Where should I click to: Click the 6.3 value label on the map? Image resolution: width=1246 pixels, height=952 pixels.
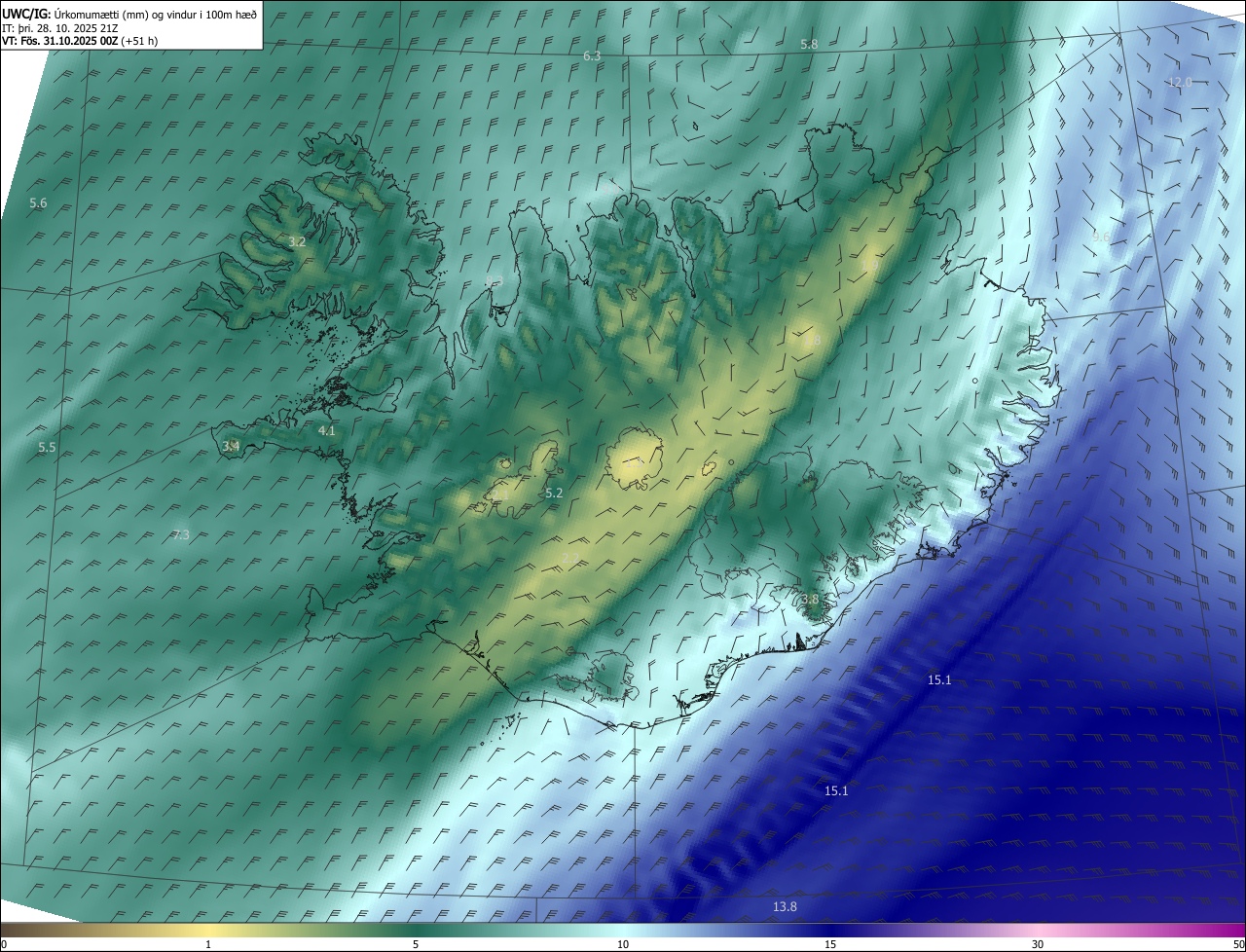[592, 56]
